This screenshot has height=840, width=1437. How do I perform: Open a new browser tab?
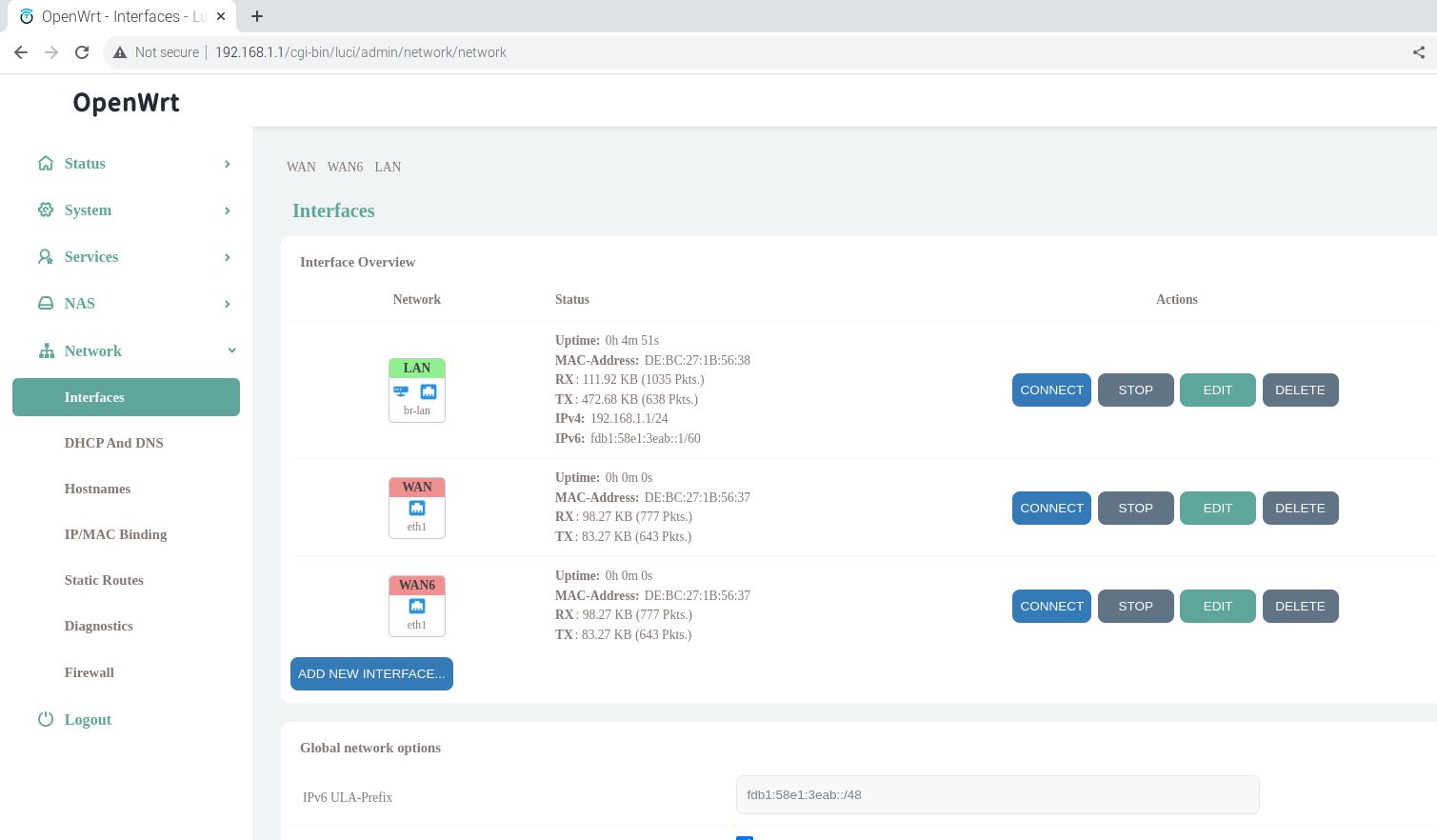coord(257,16)
